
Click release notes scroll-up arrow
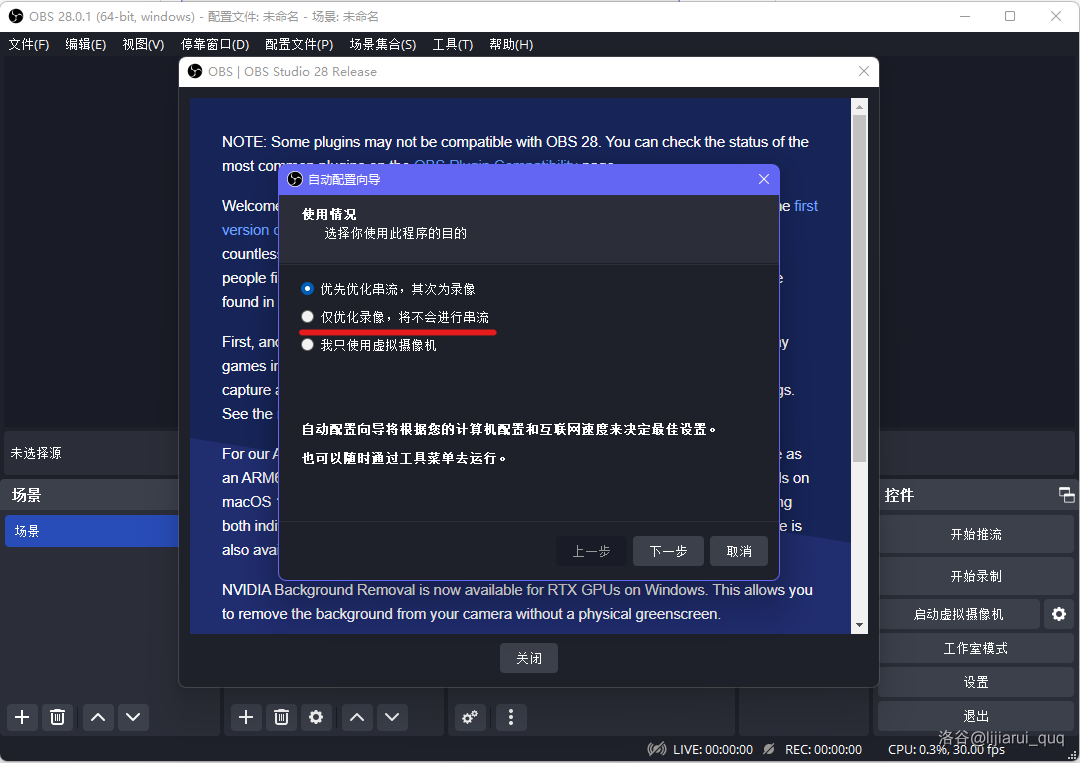tap(860, 107)
